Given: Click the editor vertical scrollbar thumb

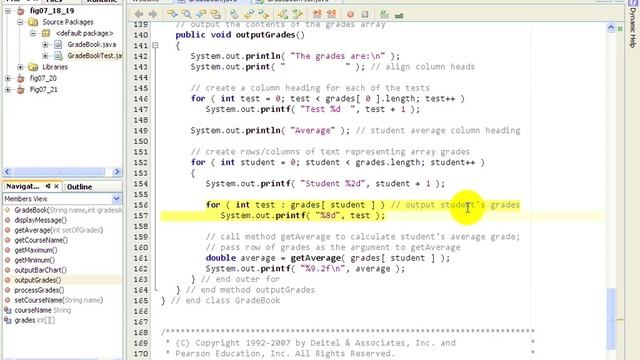Looking at the screenshot, I should pos(611,318).
